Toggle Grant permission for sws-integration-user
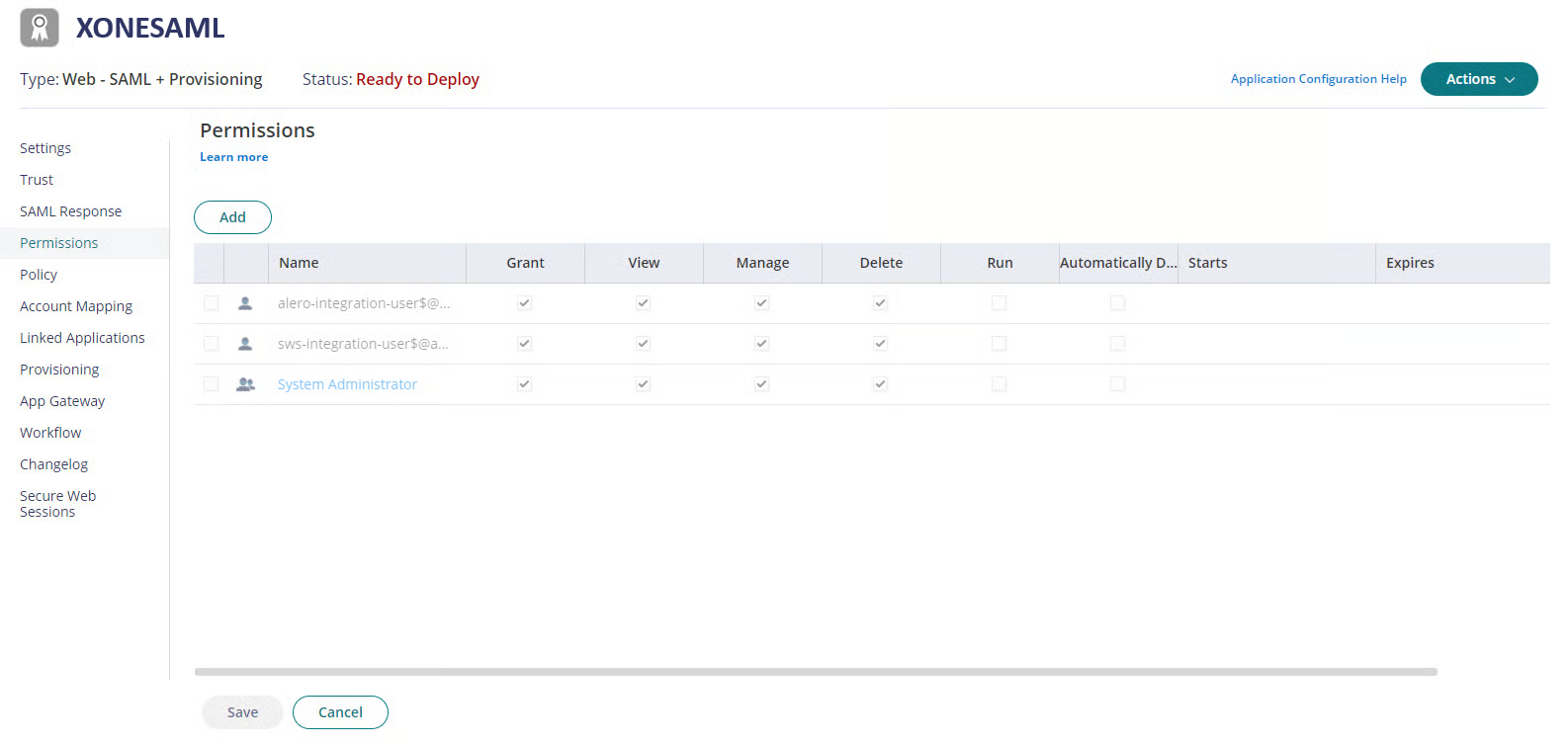This screenshot has height=744, width=1568. [x=525, y=344]
